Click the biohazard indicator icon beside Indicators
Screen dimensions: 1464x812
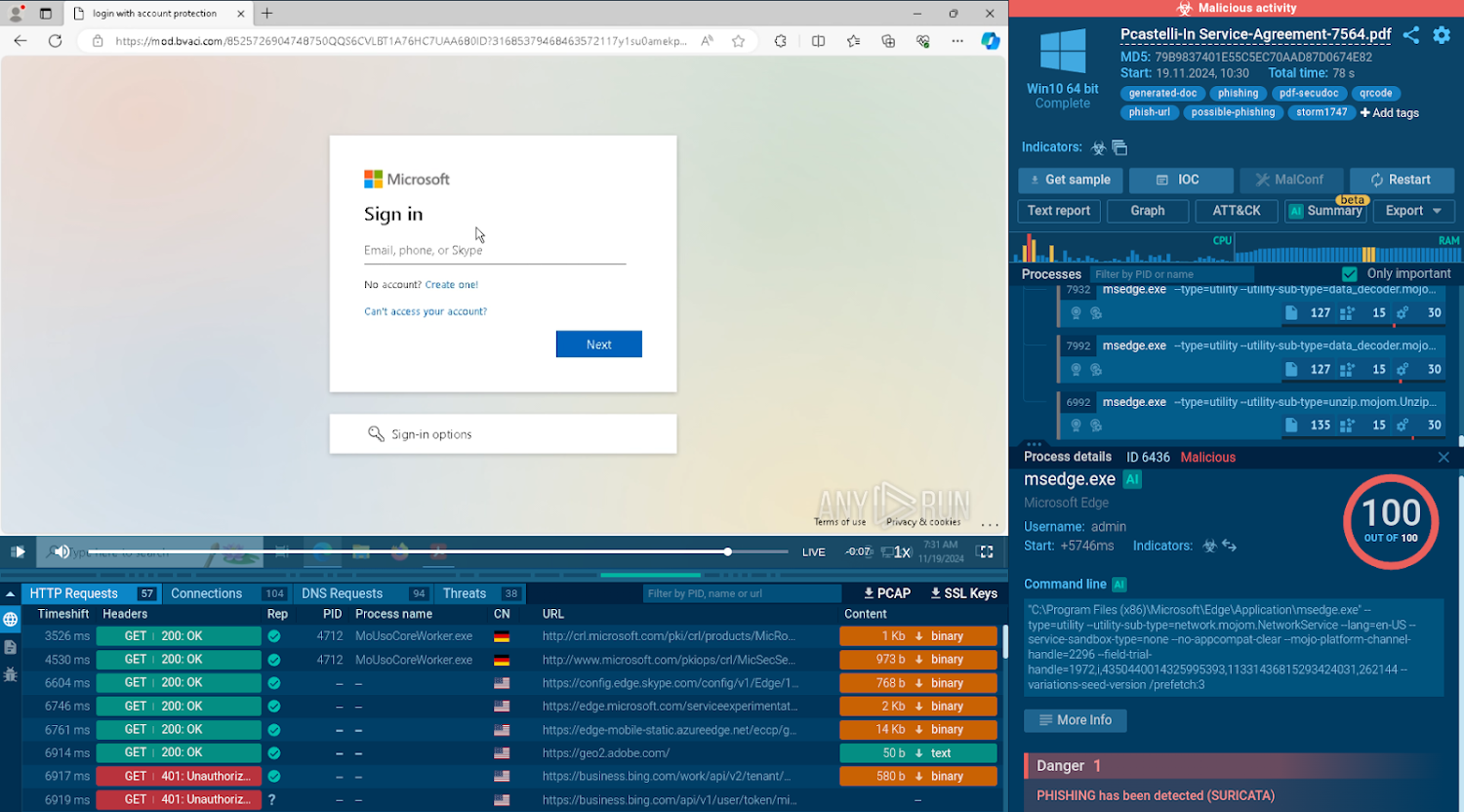pos(1099,148)
